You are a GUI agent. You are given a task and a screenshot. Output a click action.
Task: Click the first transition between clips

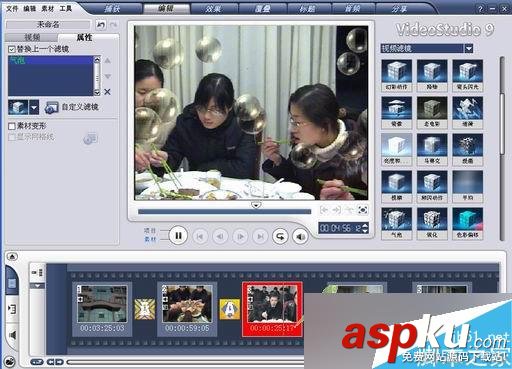click(x=145, y=309)
